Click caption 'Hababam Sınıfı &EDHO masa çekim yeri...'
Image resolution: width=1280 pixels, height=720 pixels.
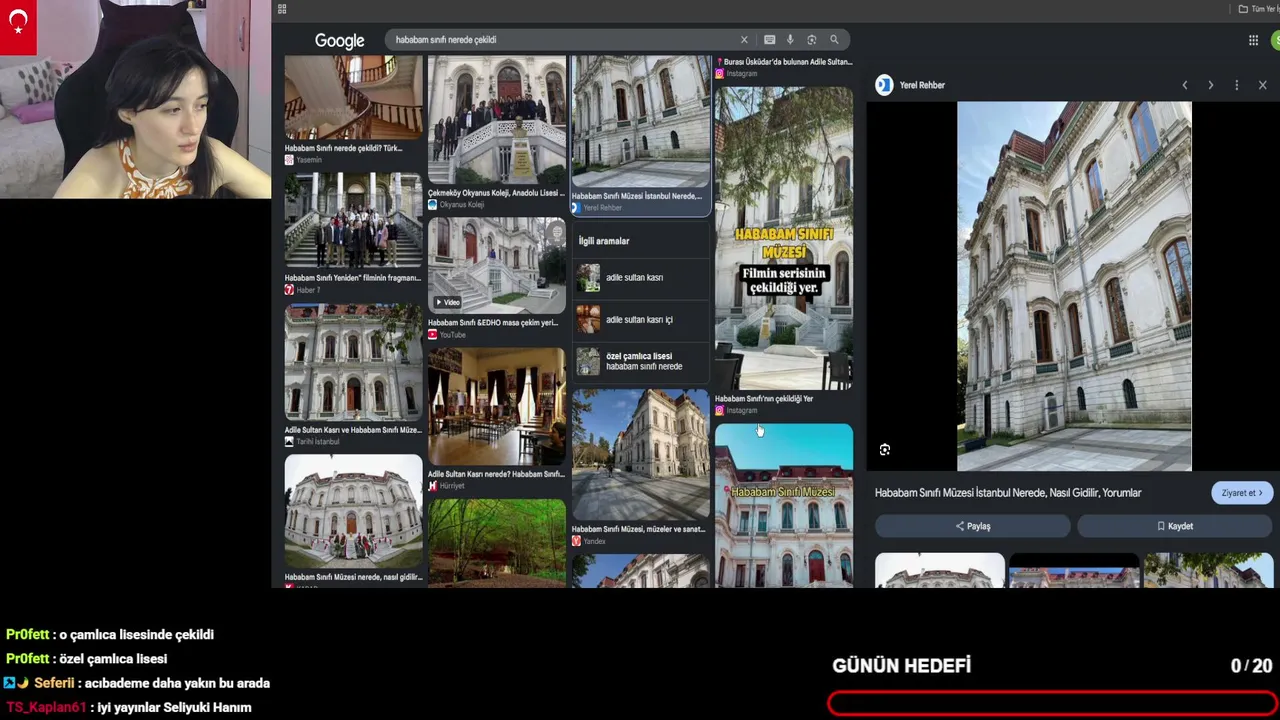tap(493, 323)
